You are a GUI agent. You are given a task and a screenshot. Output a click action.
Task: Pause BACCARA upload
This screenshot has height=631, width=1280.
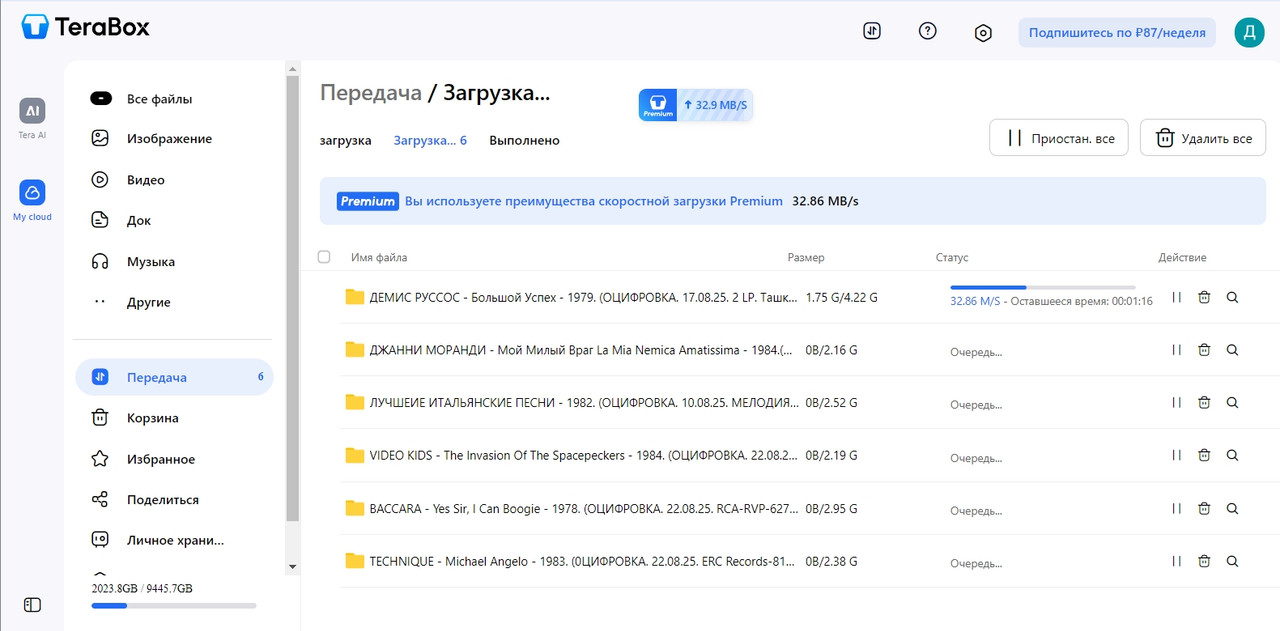pyautogui.click(x=1177, y=508)
